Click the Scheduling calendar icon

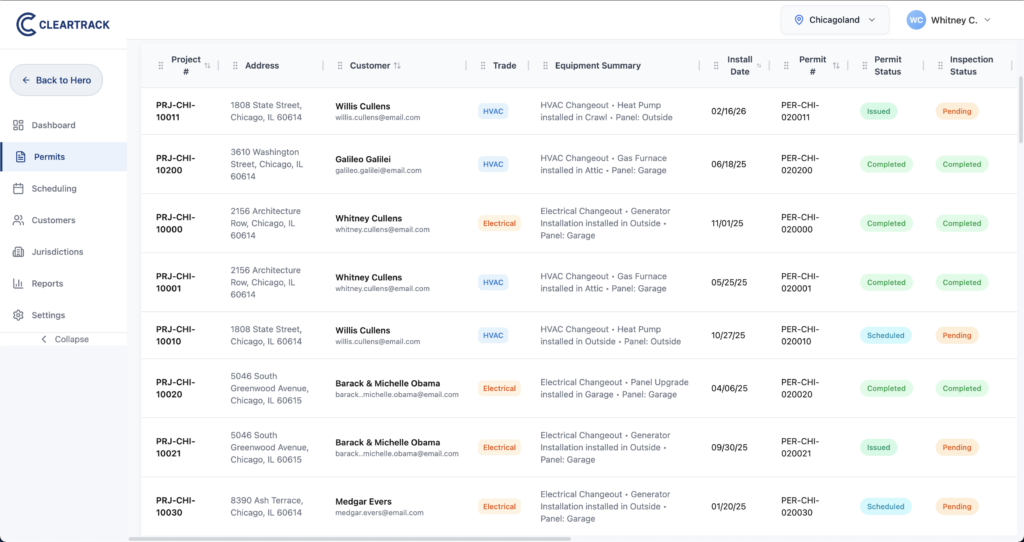(18, 188)
